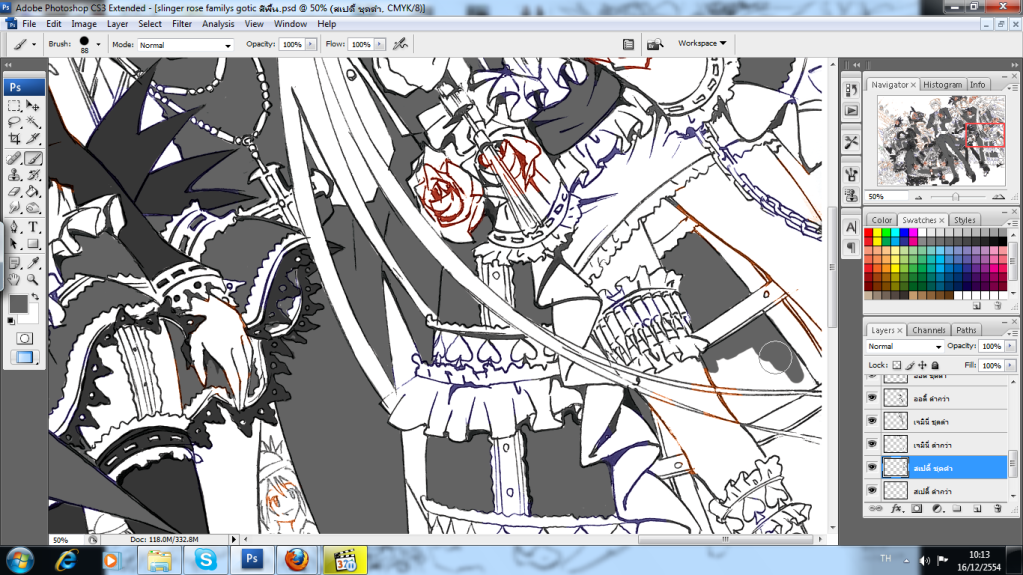Select the Crop tool
1023x575 pixels.
click(x=14, y=138)
